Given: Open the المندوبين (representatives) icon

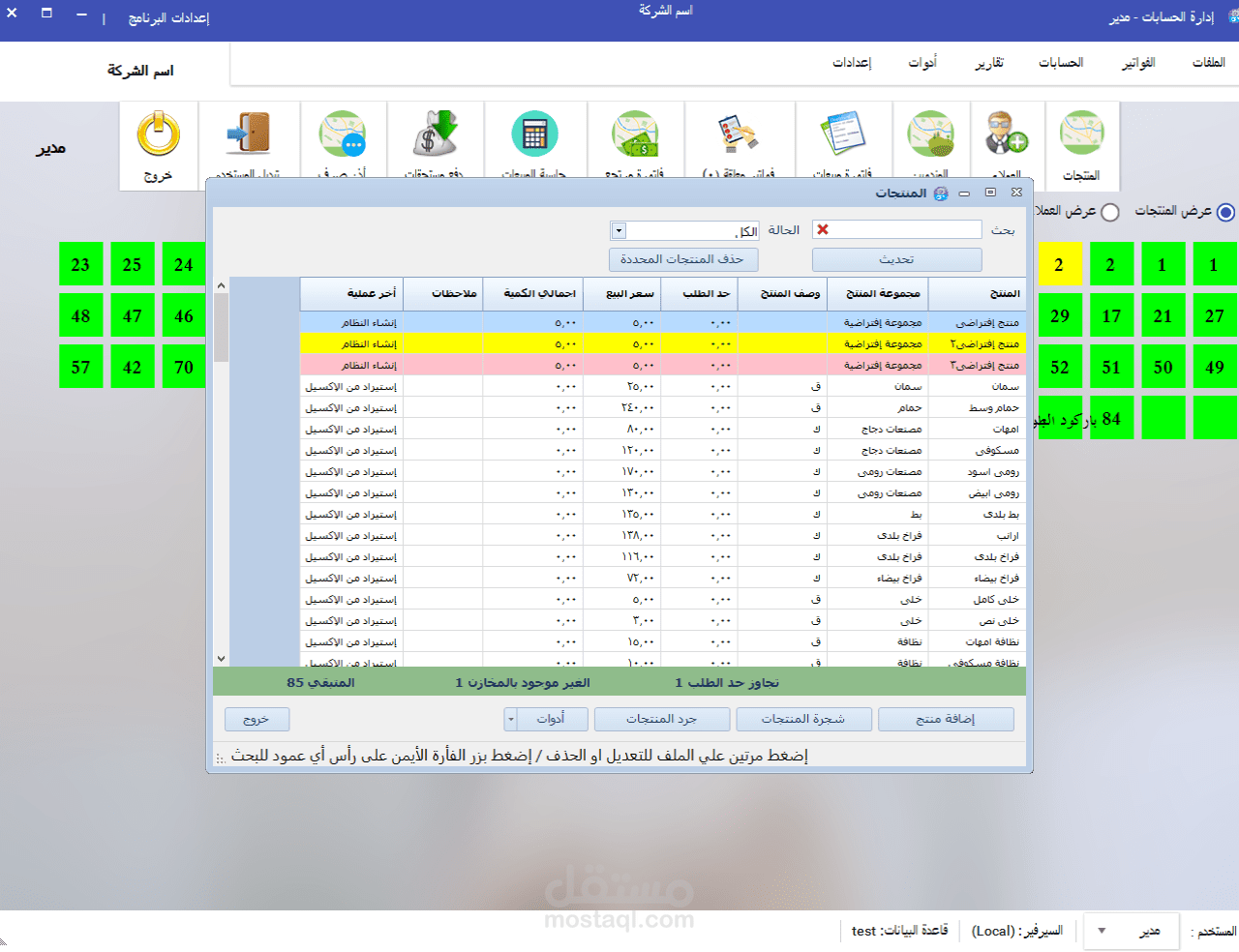Looking at the screenshot, I should [931, 135].
